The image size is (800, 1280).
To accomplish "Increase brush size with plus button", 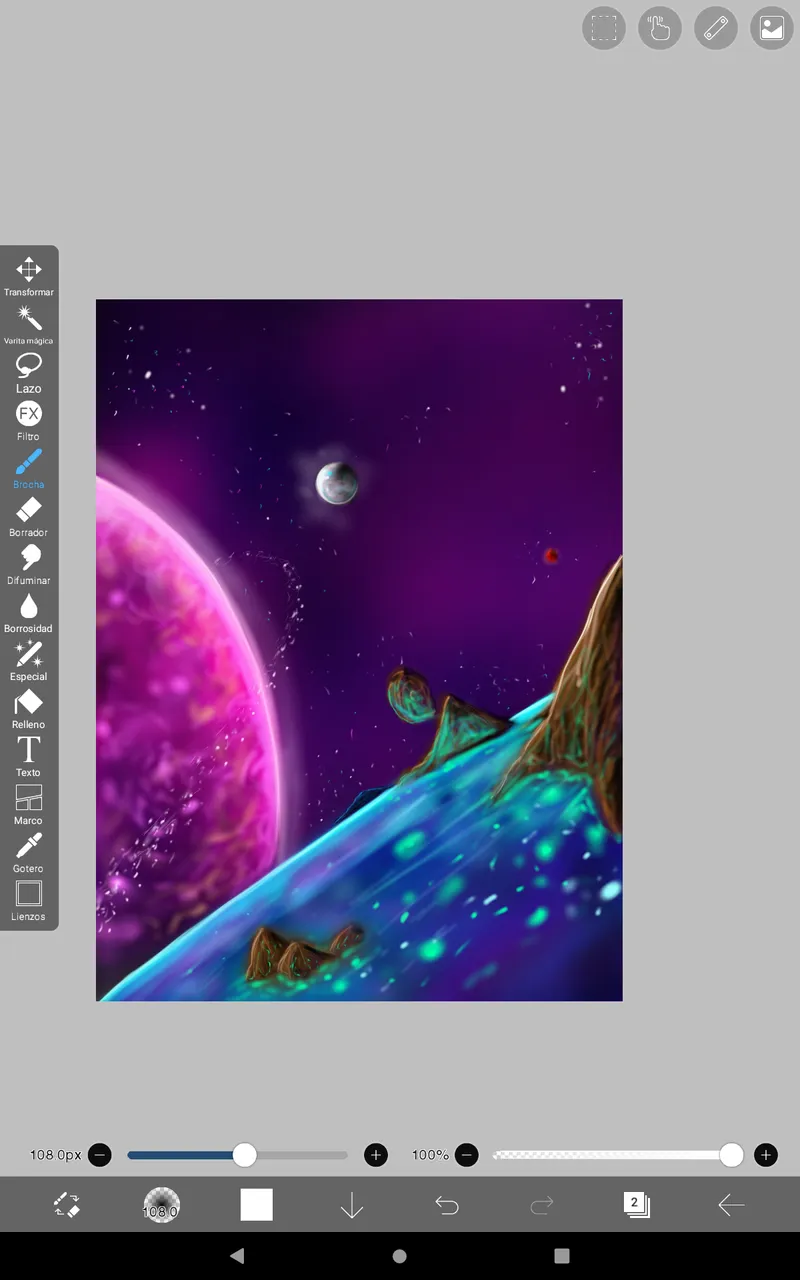I will pos(376,1155).
